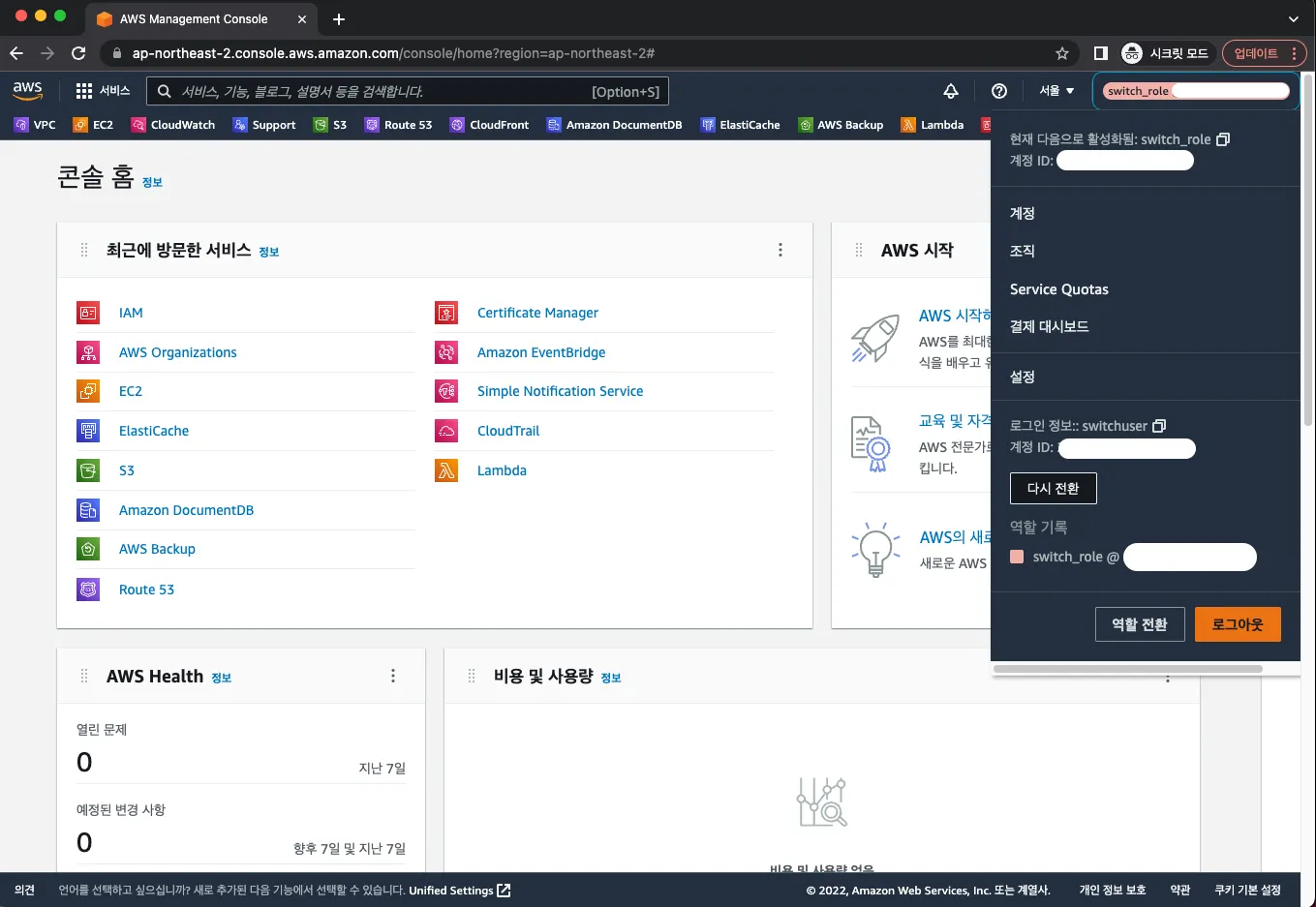1316x907 pixels.
Task: Bookmark this page with the star icon
Action: tap(1062, 53)
